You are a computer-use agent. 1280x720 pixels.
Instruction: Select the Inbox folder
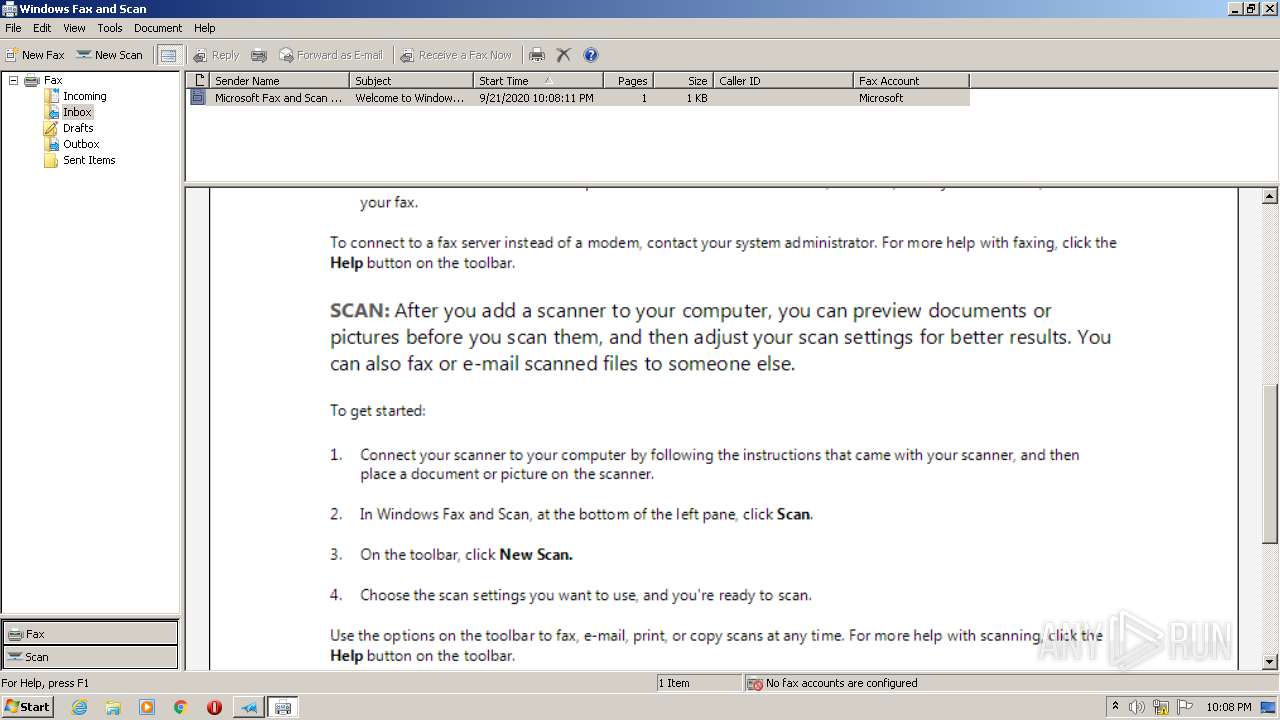[x=77, y=112]
